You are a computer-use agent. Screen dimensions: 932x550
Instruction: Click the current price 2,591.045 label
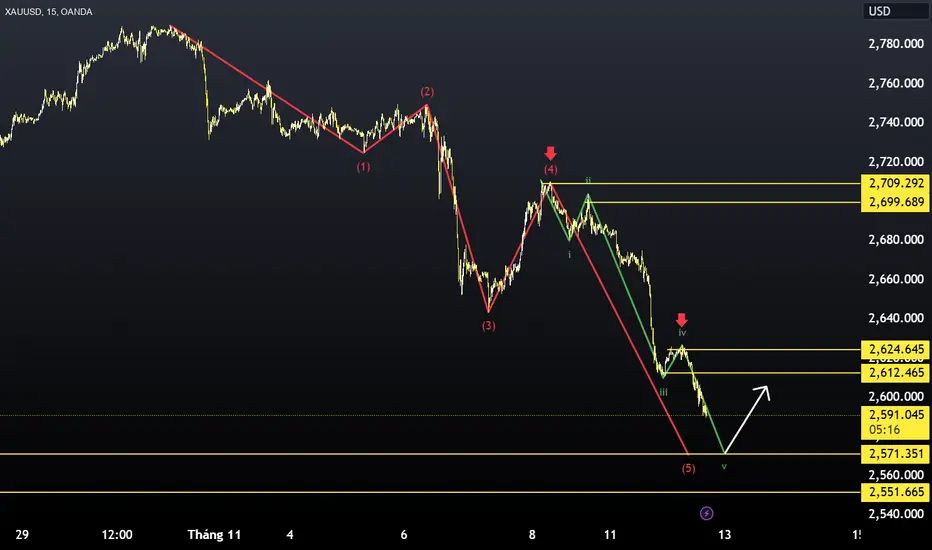[895, 422]
